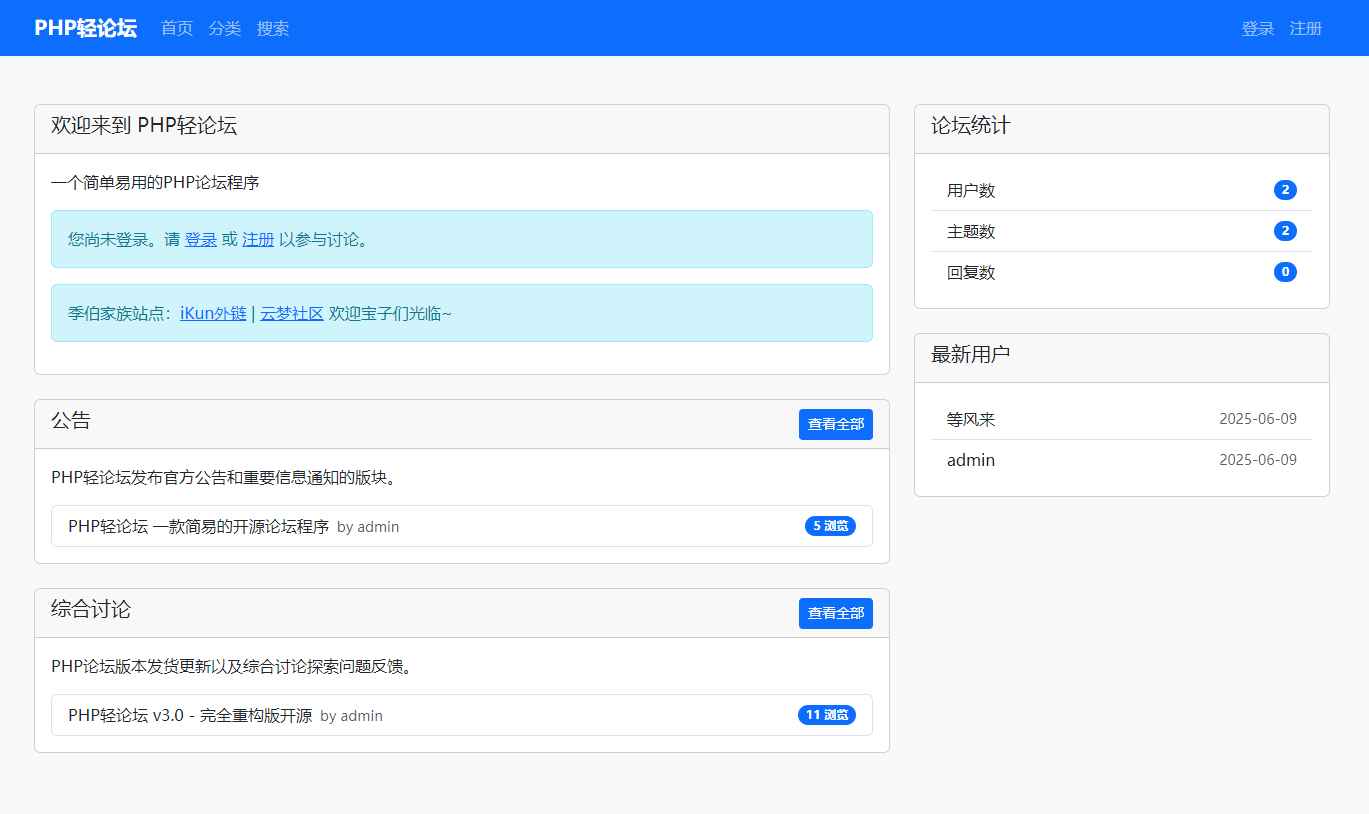Open the 搜索 page from the top navigation

[x=273, y=29]
